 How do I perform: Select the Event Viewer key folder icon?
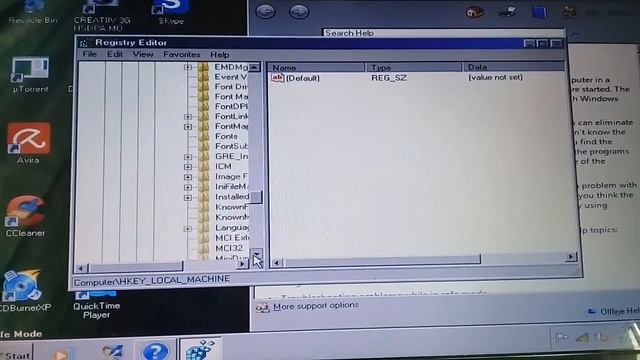coord(204,77)
